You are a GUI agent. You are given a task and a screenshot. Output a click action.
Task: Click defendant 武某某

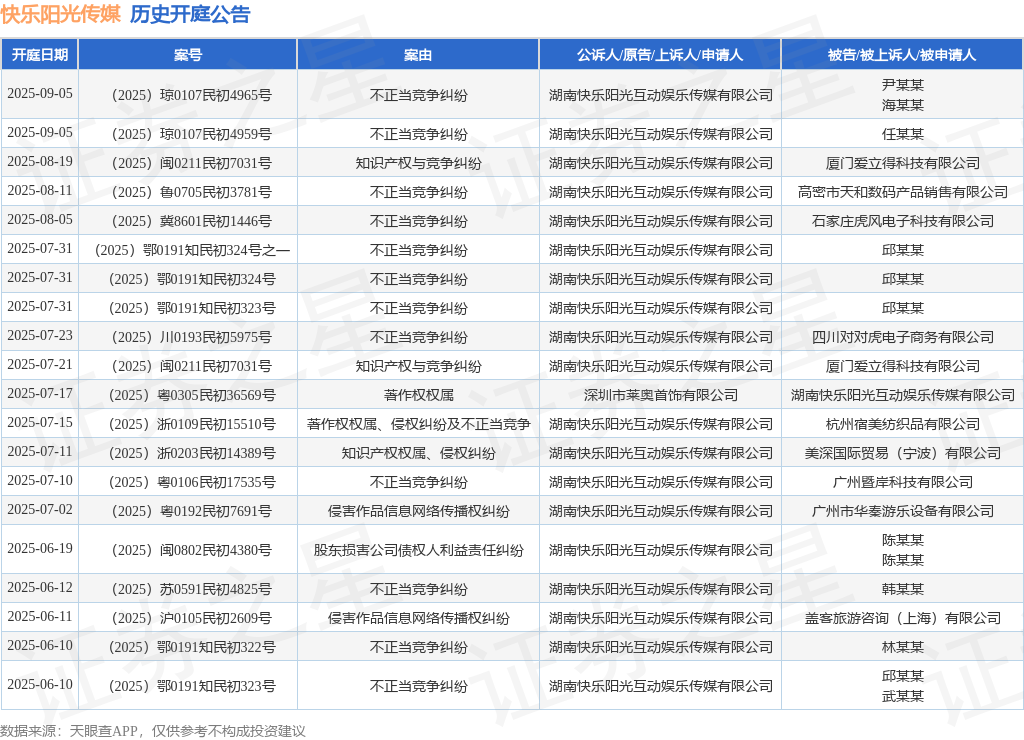tap(903, 696)
